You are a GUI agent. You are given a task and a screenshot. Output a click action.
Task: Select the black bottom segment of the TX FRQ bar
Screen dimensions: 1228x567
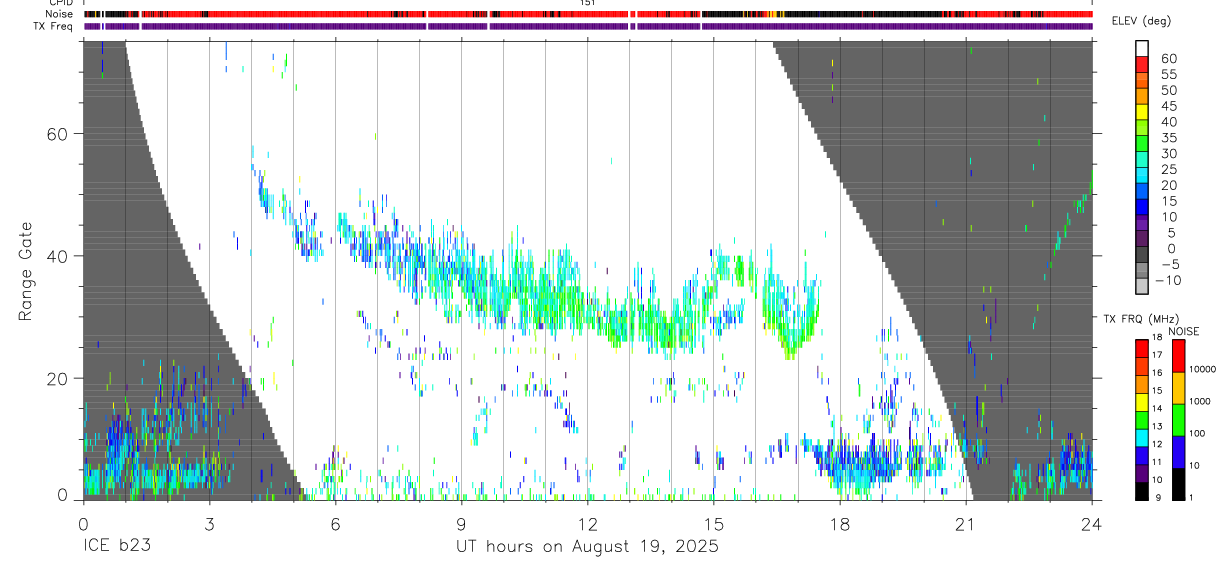(1142, 491)
